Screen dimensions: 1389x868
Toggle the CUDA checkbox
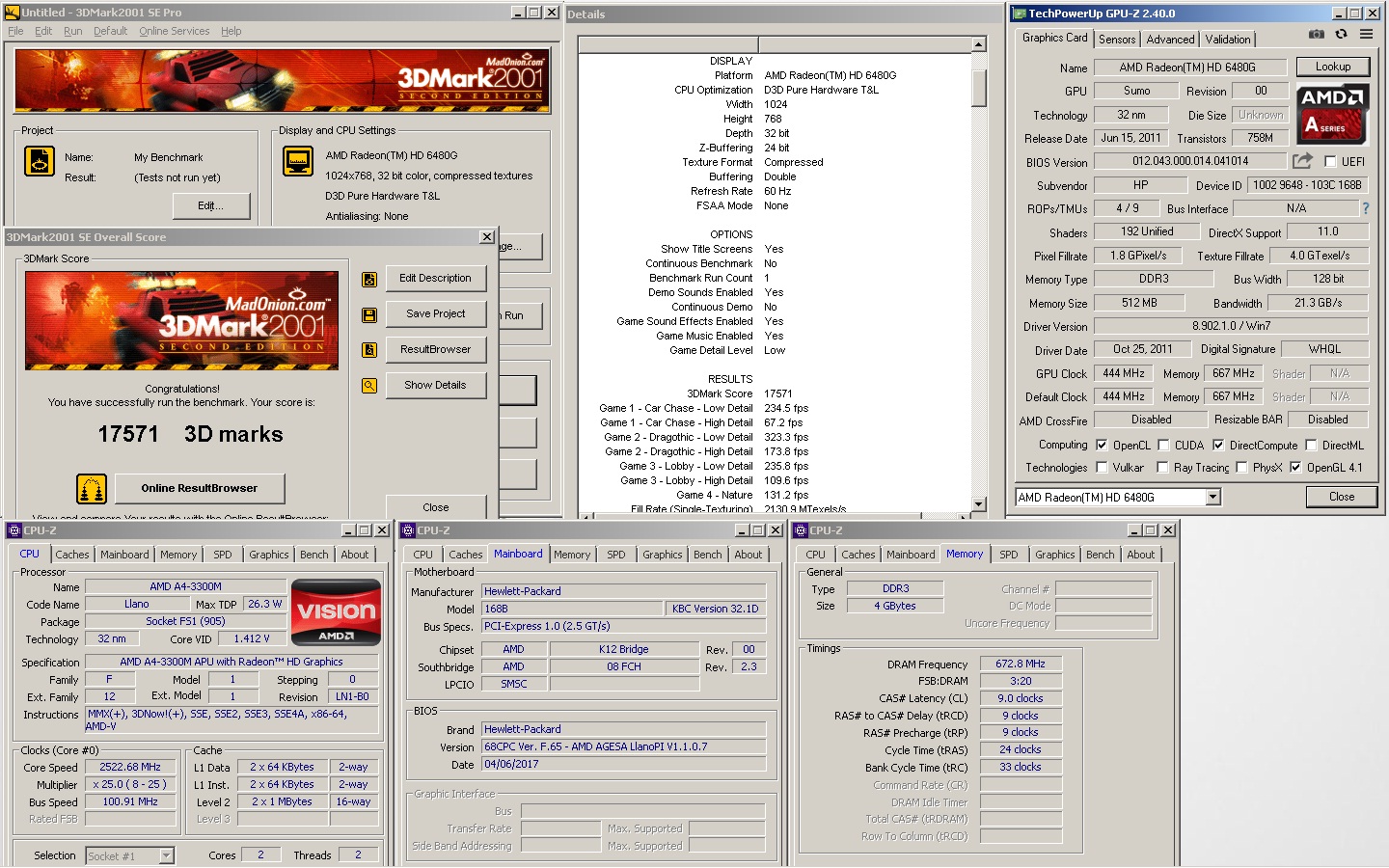pos(1163,446)
